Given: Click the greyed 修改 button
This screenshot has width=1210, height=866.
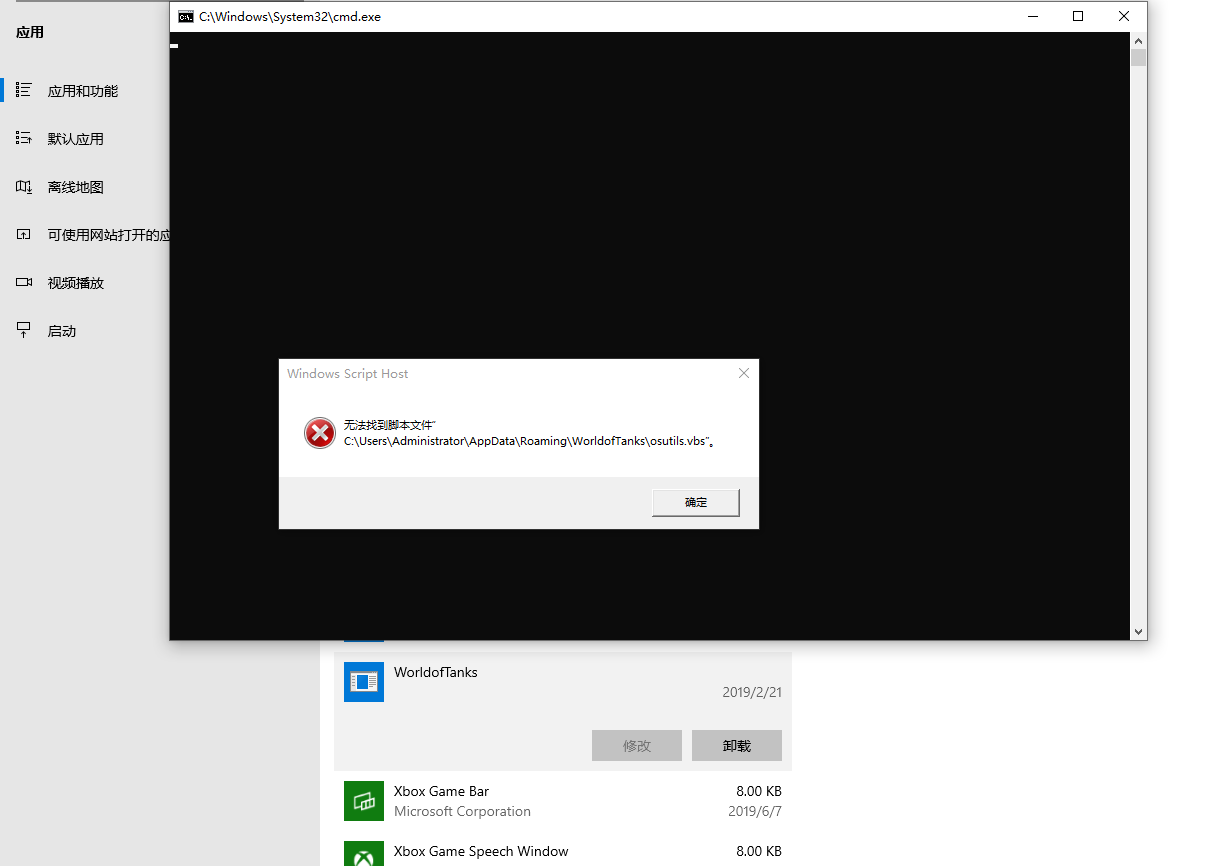Looking at the screenshot, I should click(637, 745).
